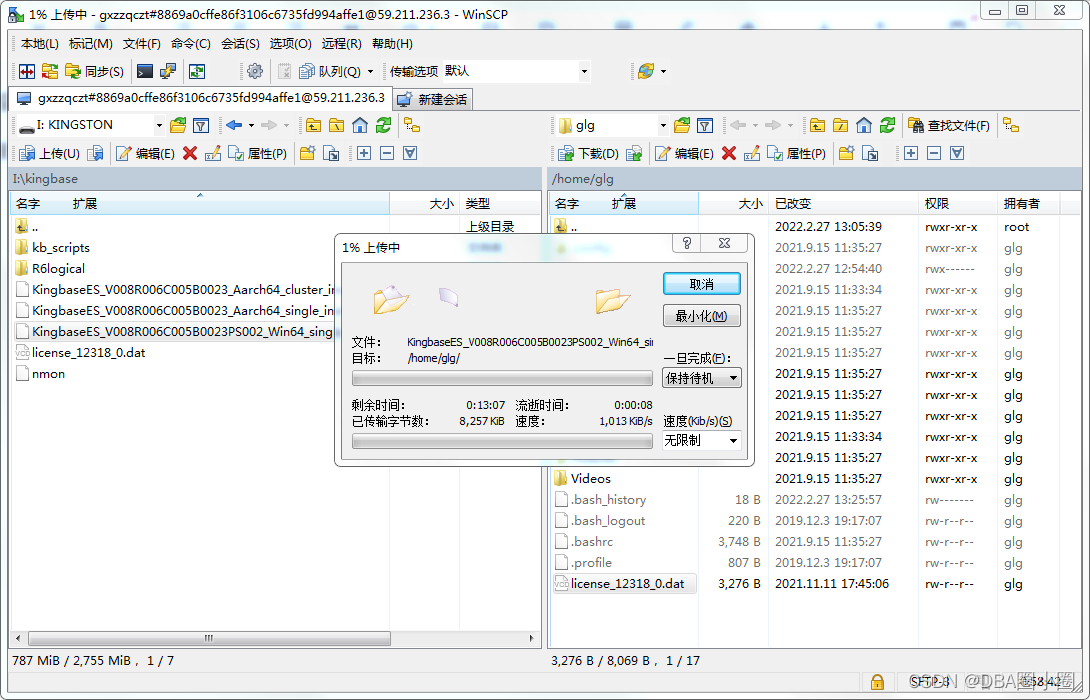Go to home directory in local panel
Image resolution: width=1090 pixels, height=700 pixels.
359,125
